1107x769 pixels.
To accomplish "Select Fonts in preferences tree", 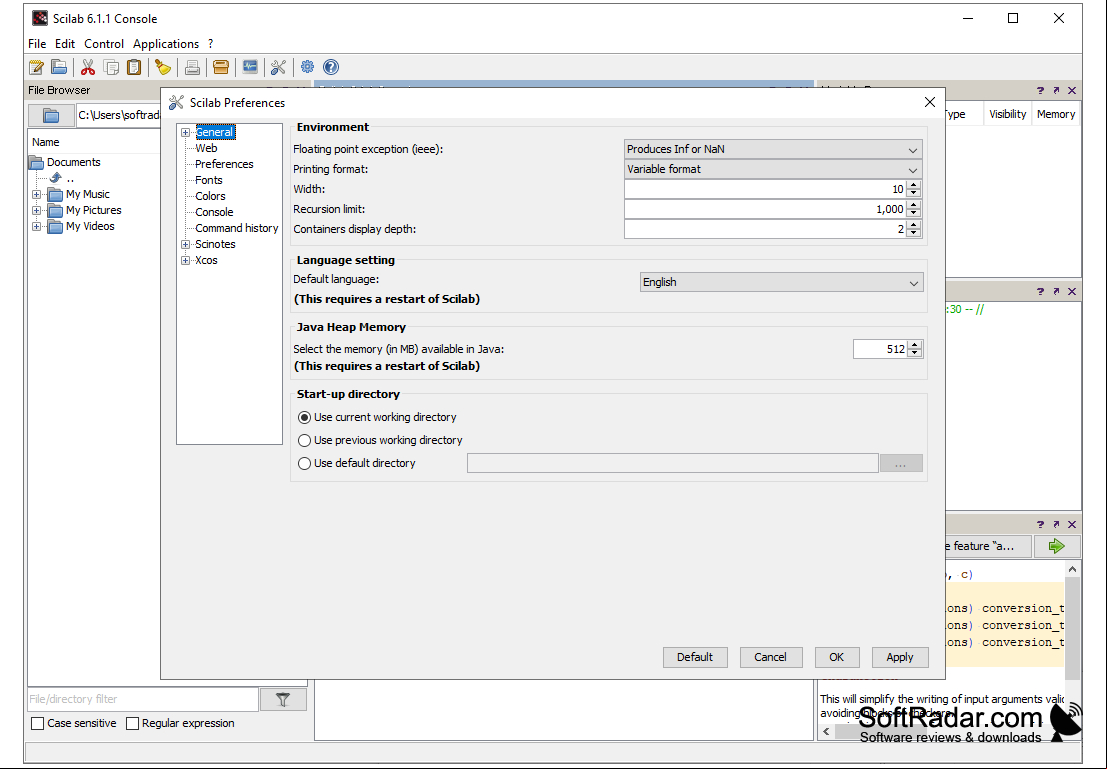I will click(x=208, y=180).
